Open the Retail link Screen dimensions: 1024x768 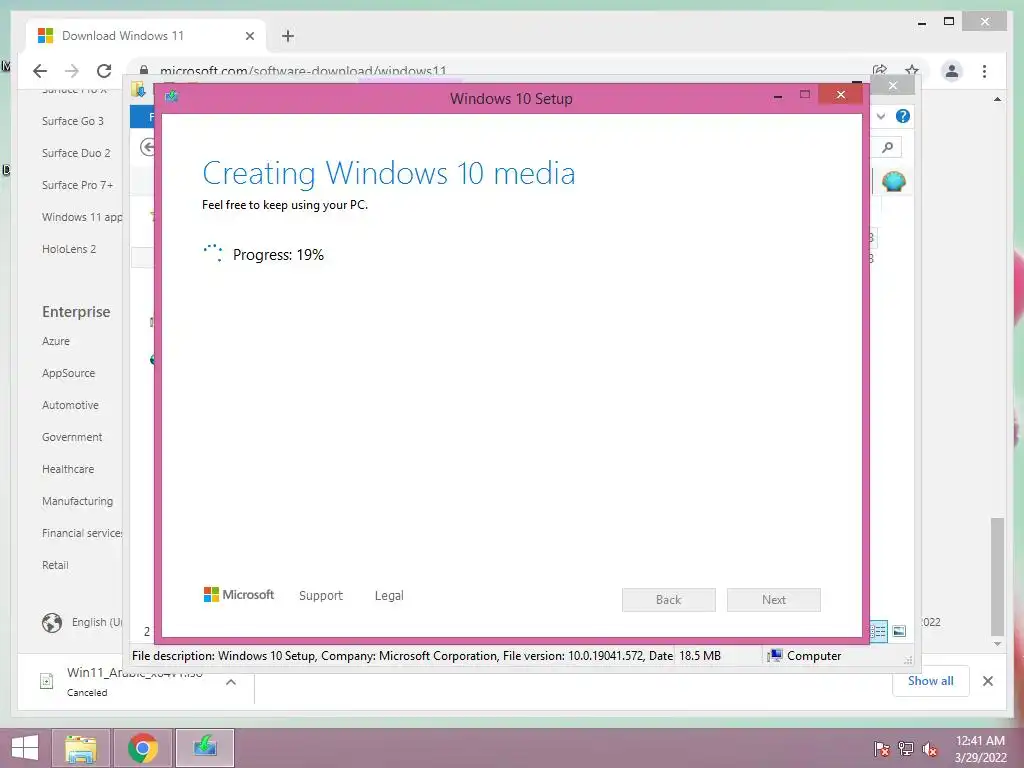(x=55, y=565)
